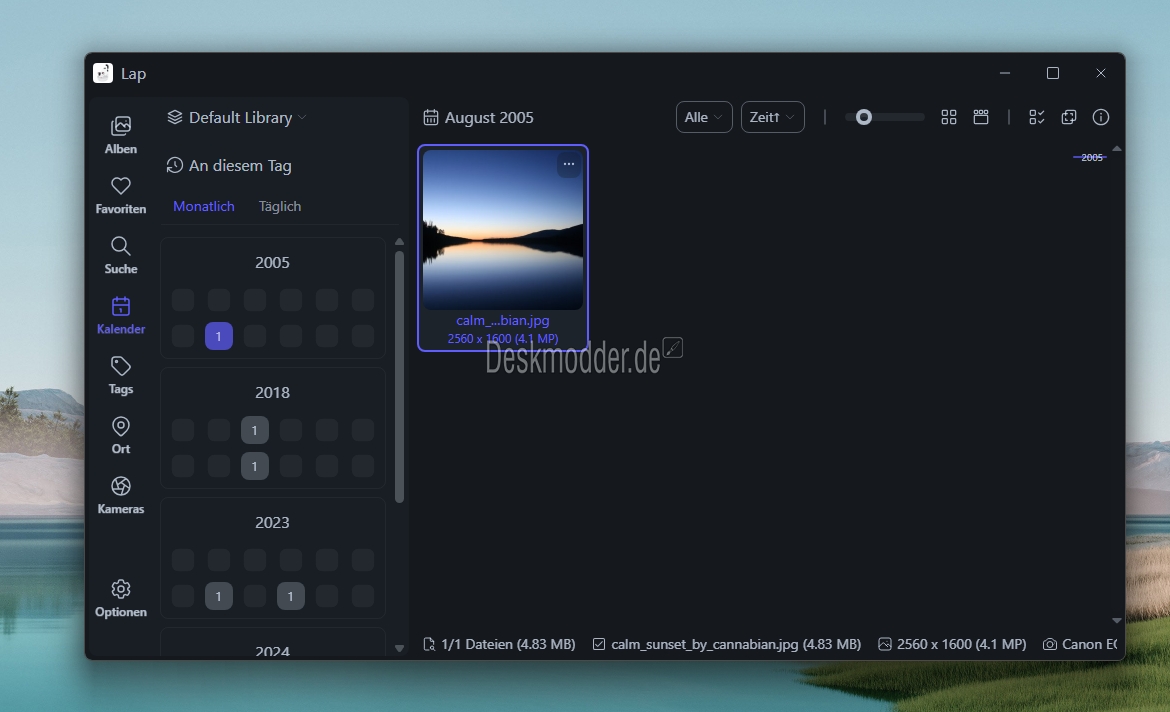Switch to the Täglich tab
Viewport: 1170px width, 712px height.
280,206
